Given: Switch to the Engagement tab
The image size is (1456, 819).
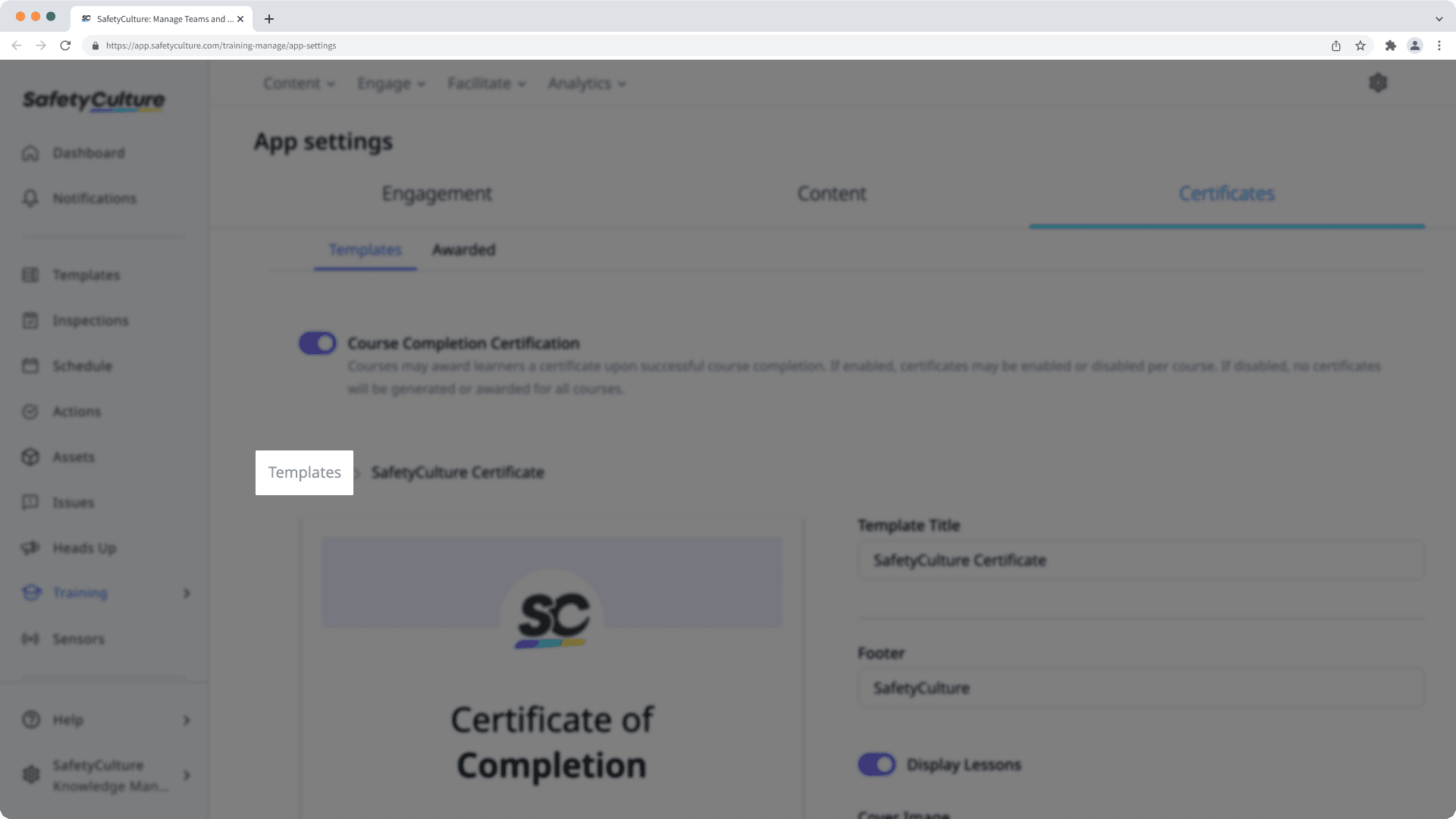Looking at the screenshot, I should pyautogui.click(x=437, y=194).
